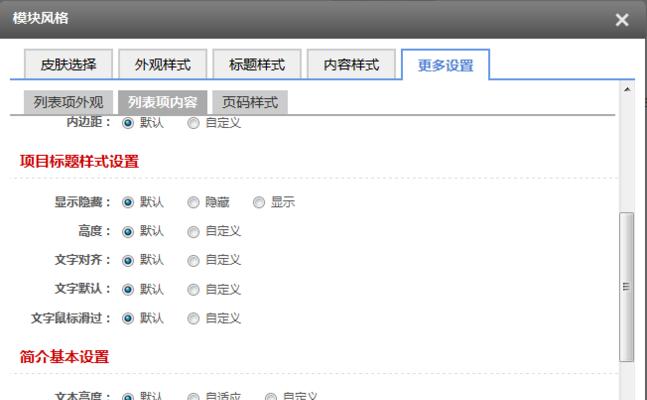647x400 pixels.
Task: Select 默认 for 文字默认
Action: point(128,289)
